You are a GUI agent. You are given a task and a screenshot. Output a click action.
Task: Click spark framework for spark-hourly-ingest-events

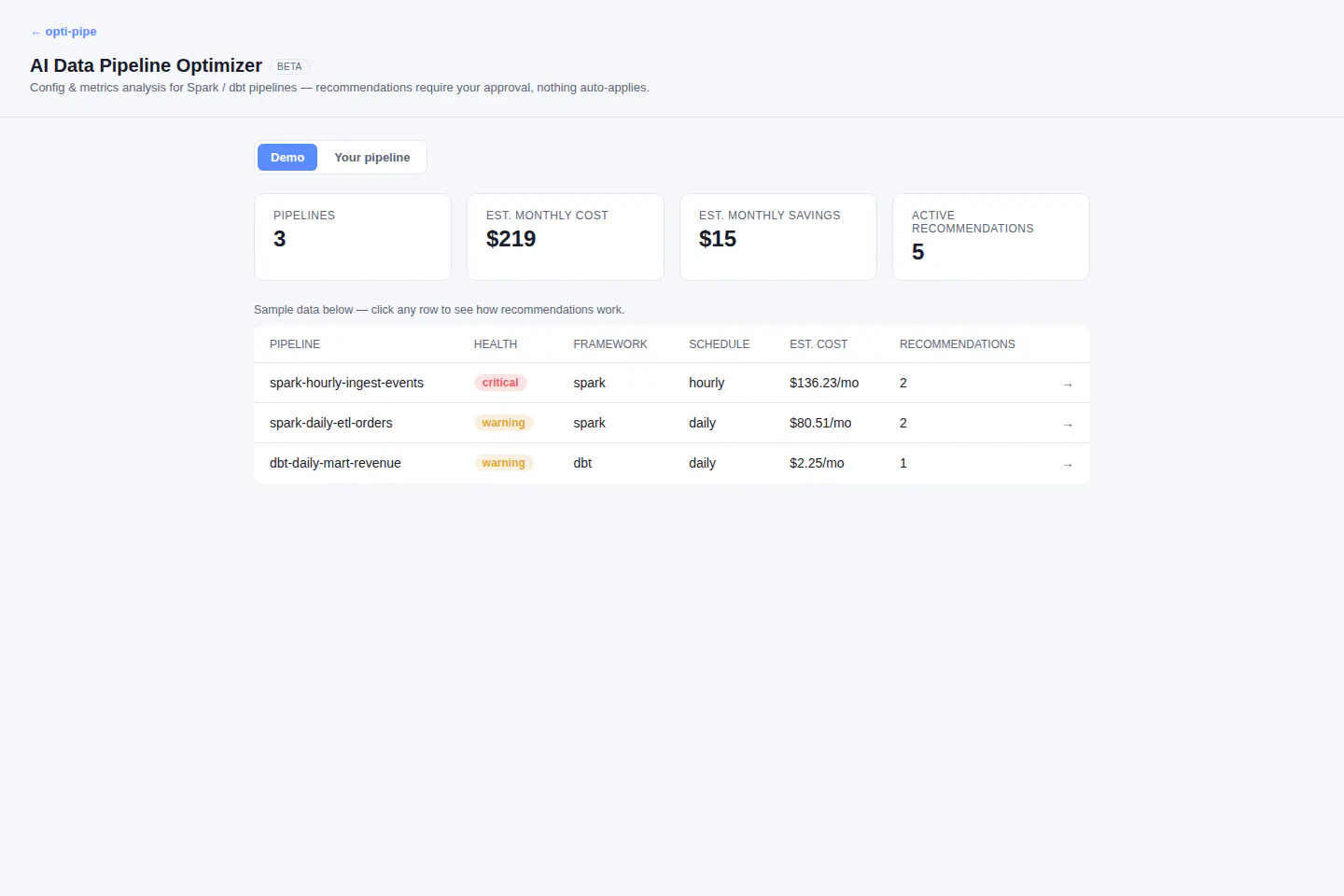[x=589, y=383]
